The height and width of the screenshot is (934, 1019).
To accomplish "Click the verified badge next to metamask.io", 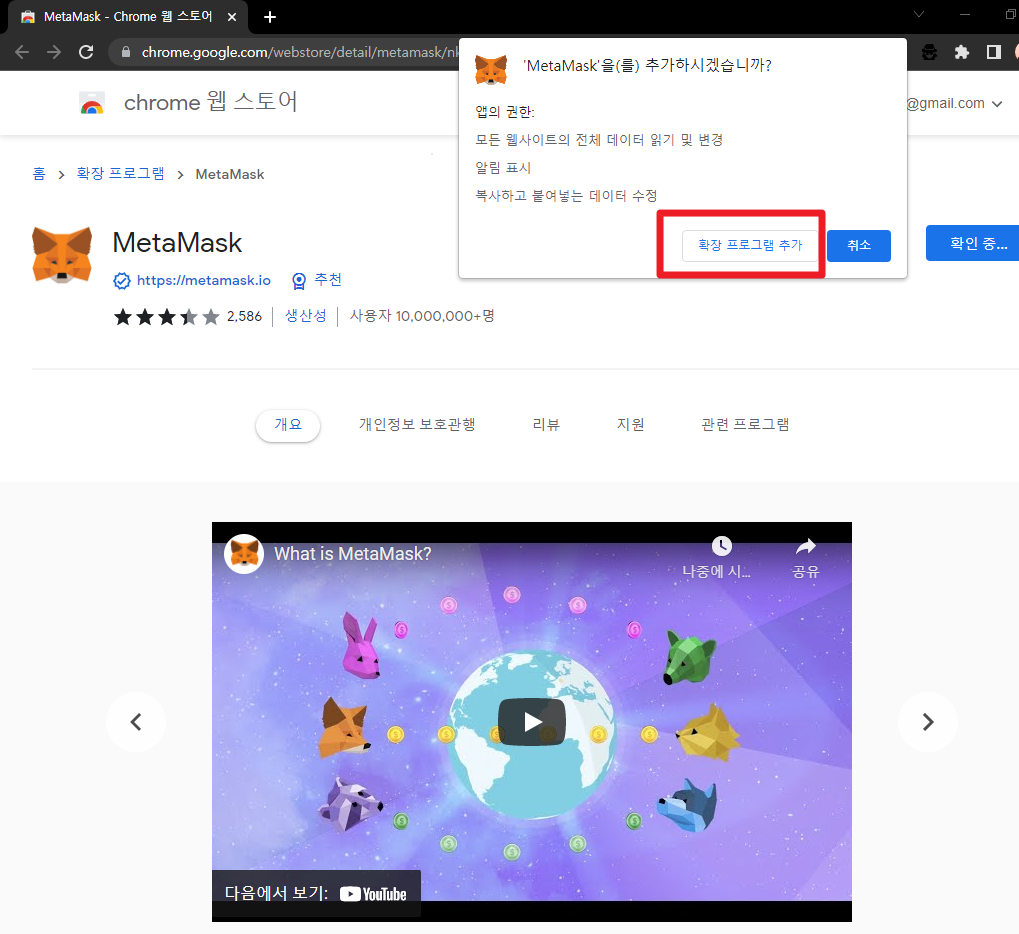I will click(122, 281).
